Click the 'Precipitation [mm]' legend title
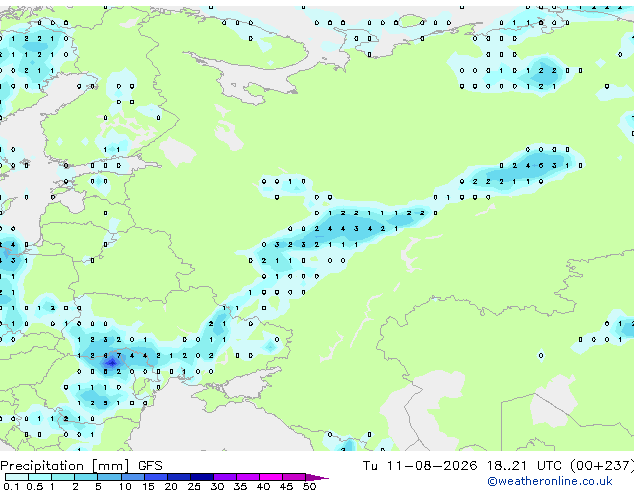This screenshot has height=490, width=634. [65, 466]
